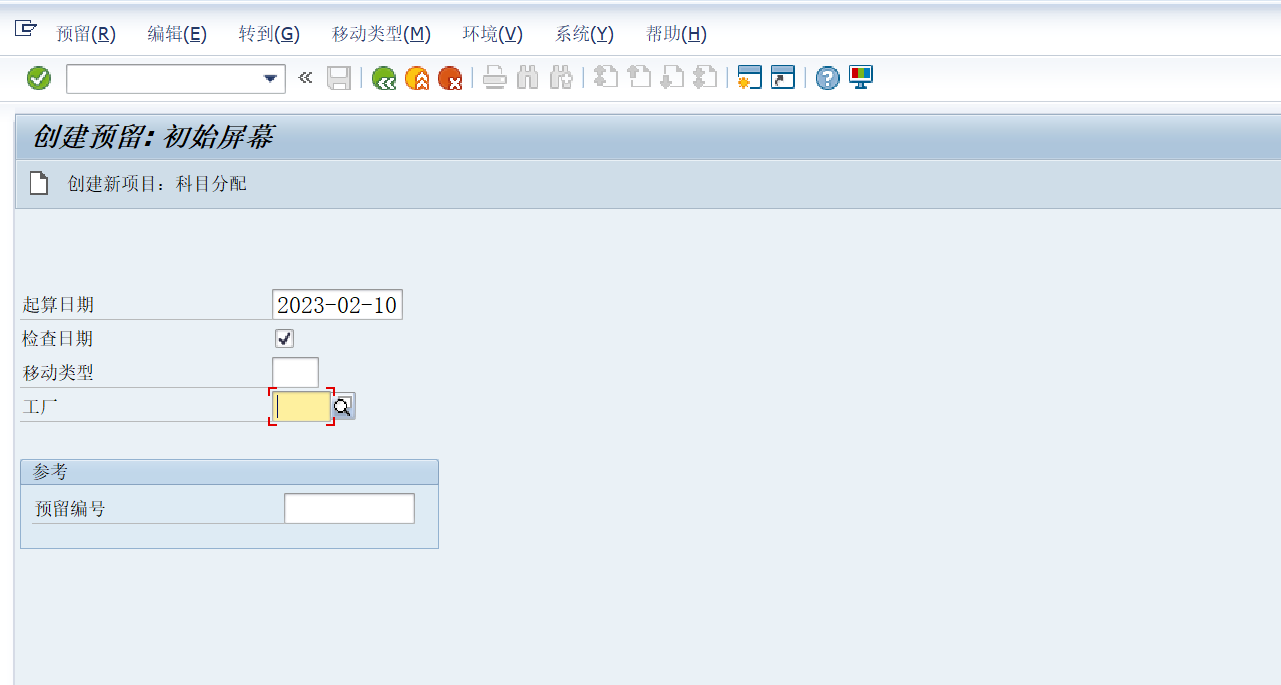Click the Save diskette icon
Image resolution: width=1281 pixels, height=685 pixels.
click(x=339, y=78)
